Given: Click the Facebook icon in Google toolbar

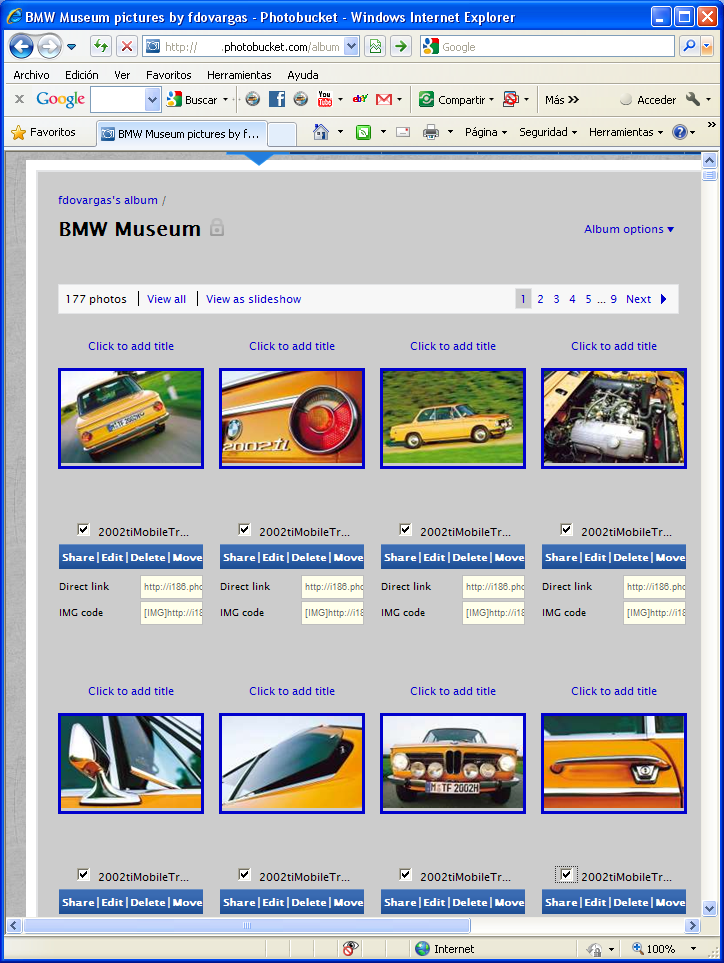Looking at the screenshot, I should click(277, 99).
